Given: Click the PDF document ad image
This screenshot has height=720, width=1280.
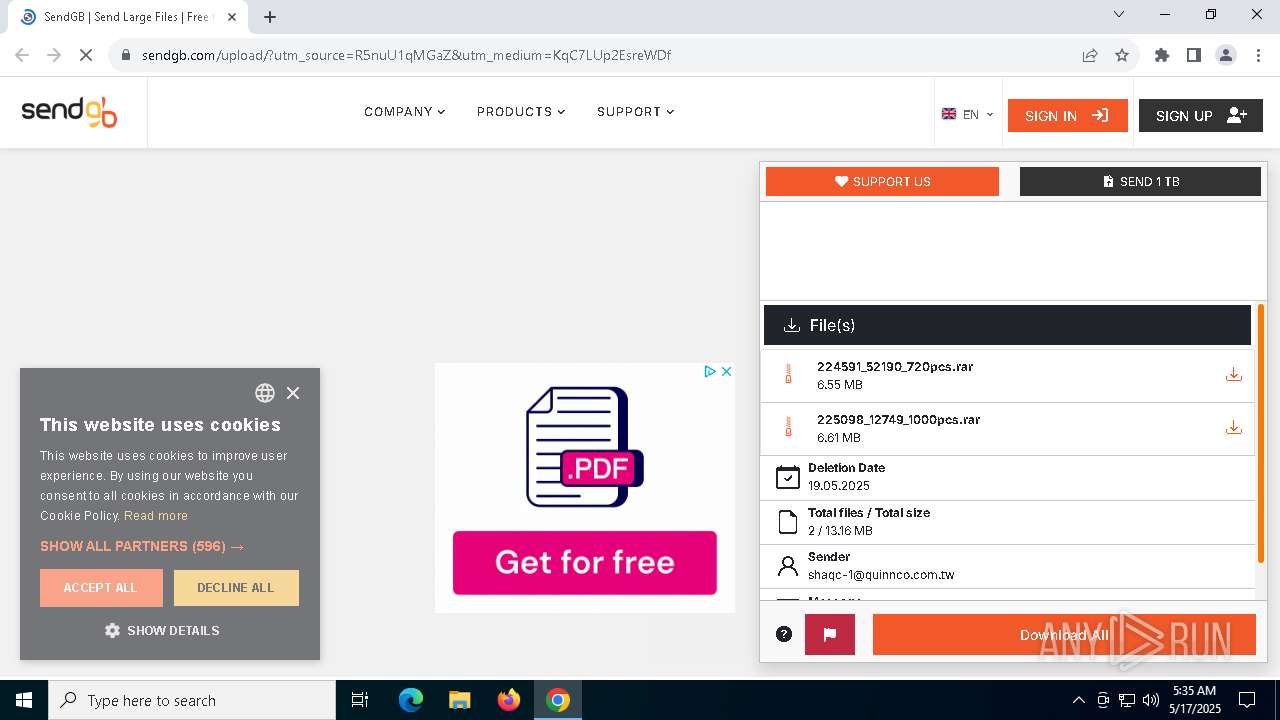Looking at the screenshot, I should [585, 447].
